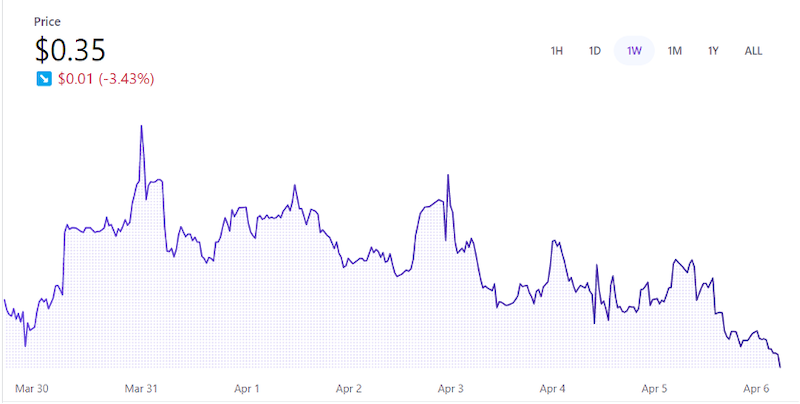
Task: Click the red -3.43% price change text
Action: click(x=106, y=78)
